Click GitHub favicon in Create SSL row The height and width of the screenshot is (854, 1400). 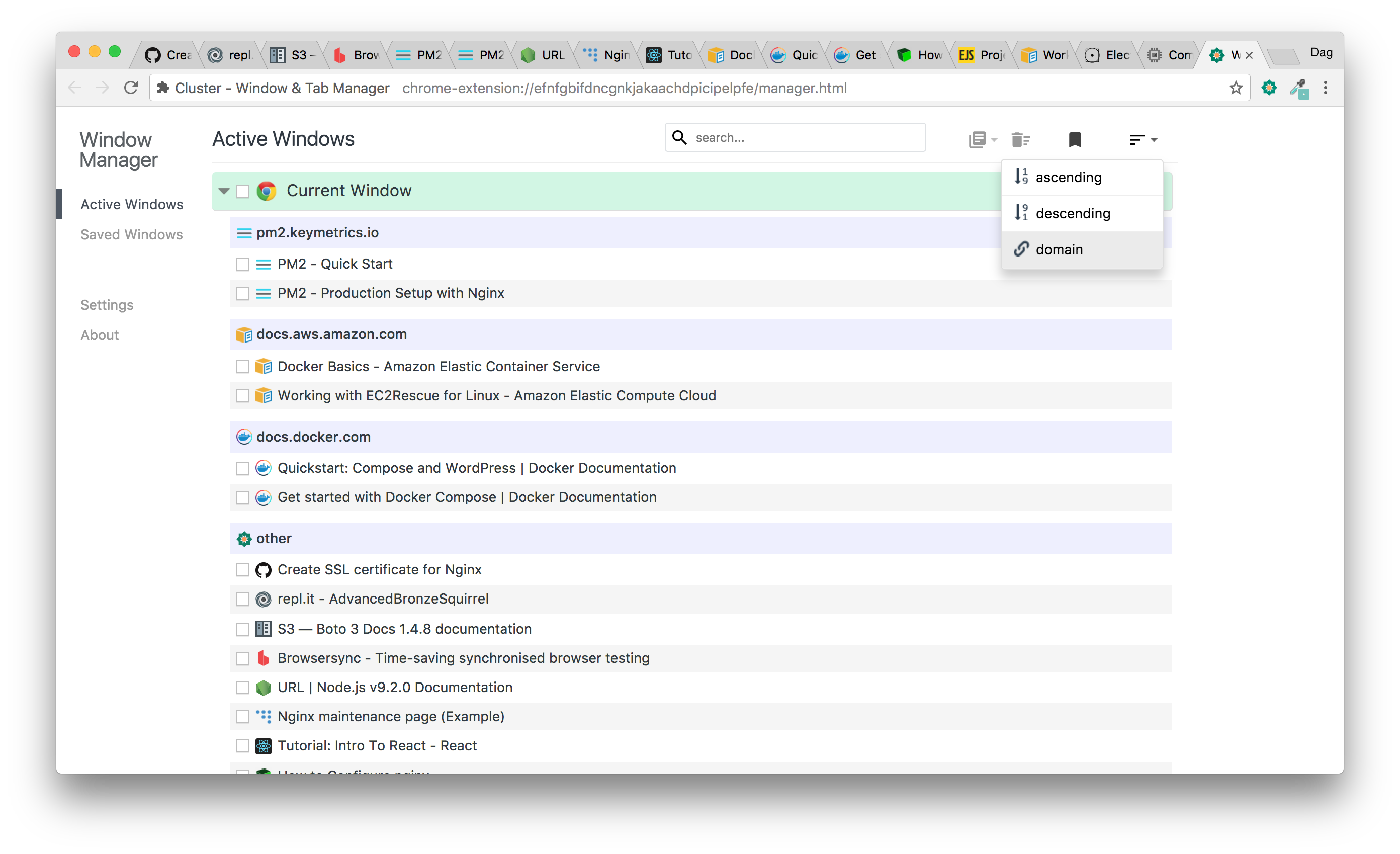tap(263, 570)
